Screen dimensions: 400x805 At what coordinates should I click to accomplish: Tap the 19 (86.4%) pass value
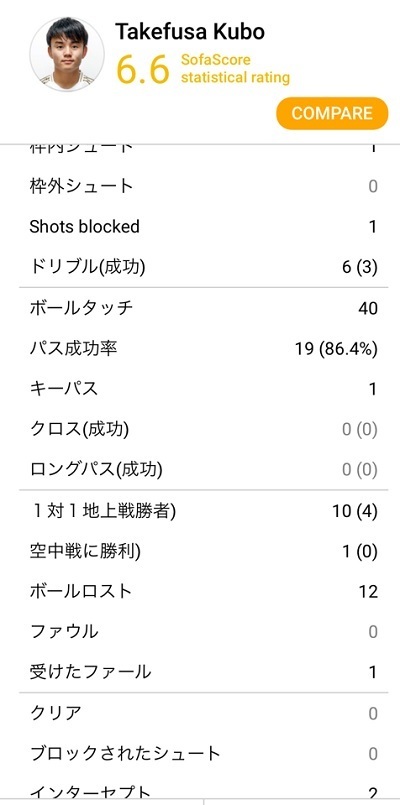pos(336,349)
